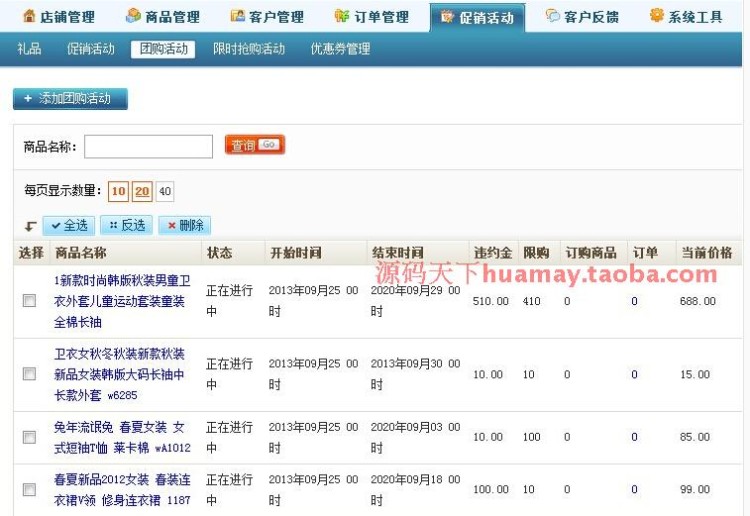Show 20 items per page
750x516 pixels.
tap(142, 191)
